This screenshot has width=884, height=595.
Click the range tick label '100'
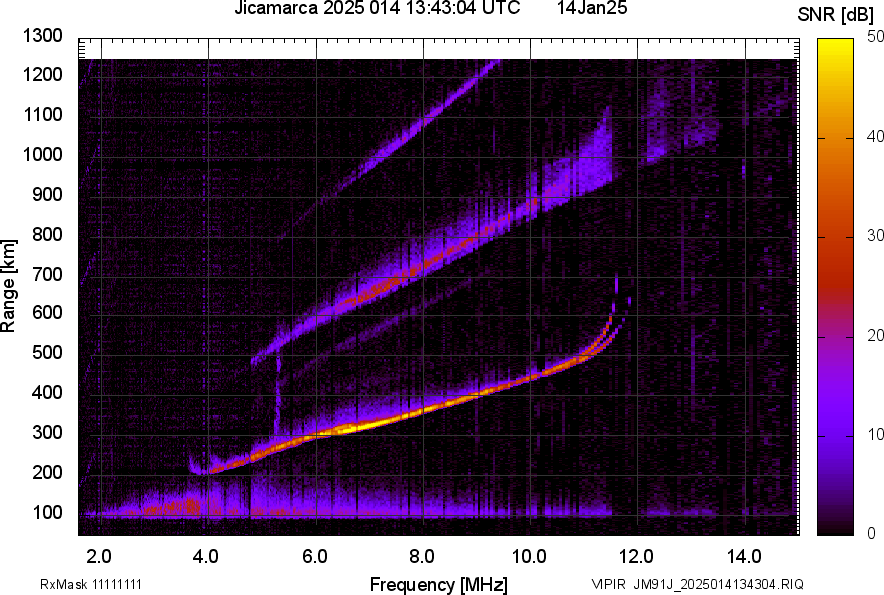[47, 513]
